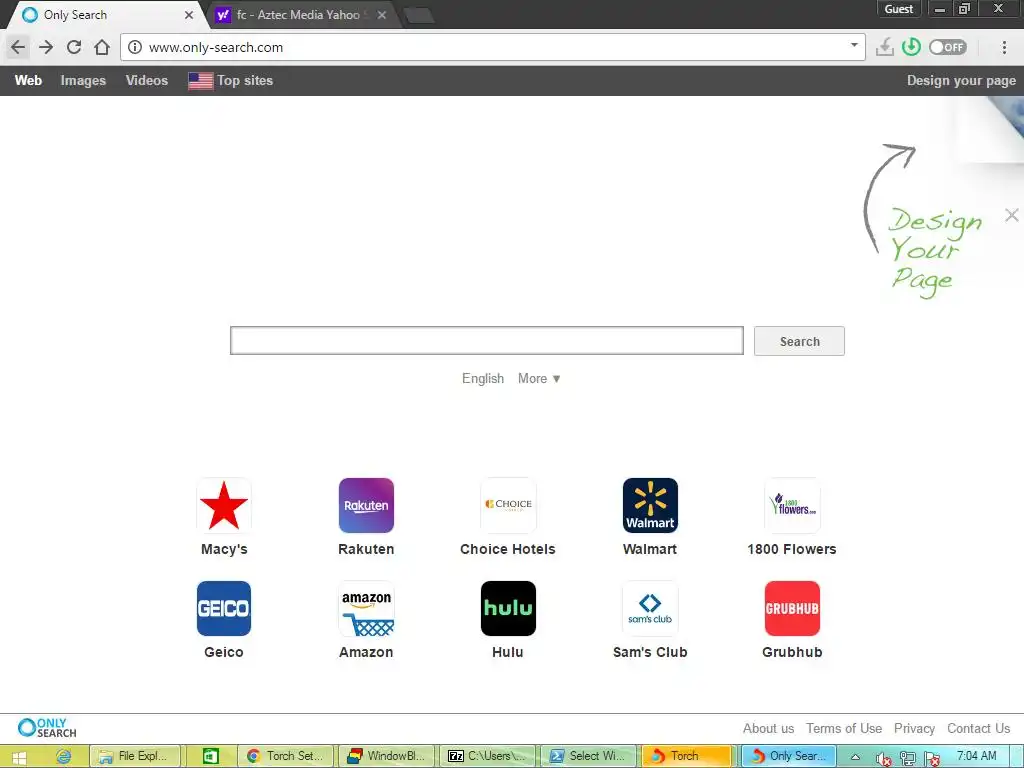
Task: Click the Action Center flag tray icon
Action: pyautogui.click(x=932, y=758)
